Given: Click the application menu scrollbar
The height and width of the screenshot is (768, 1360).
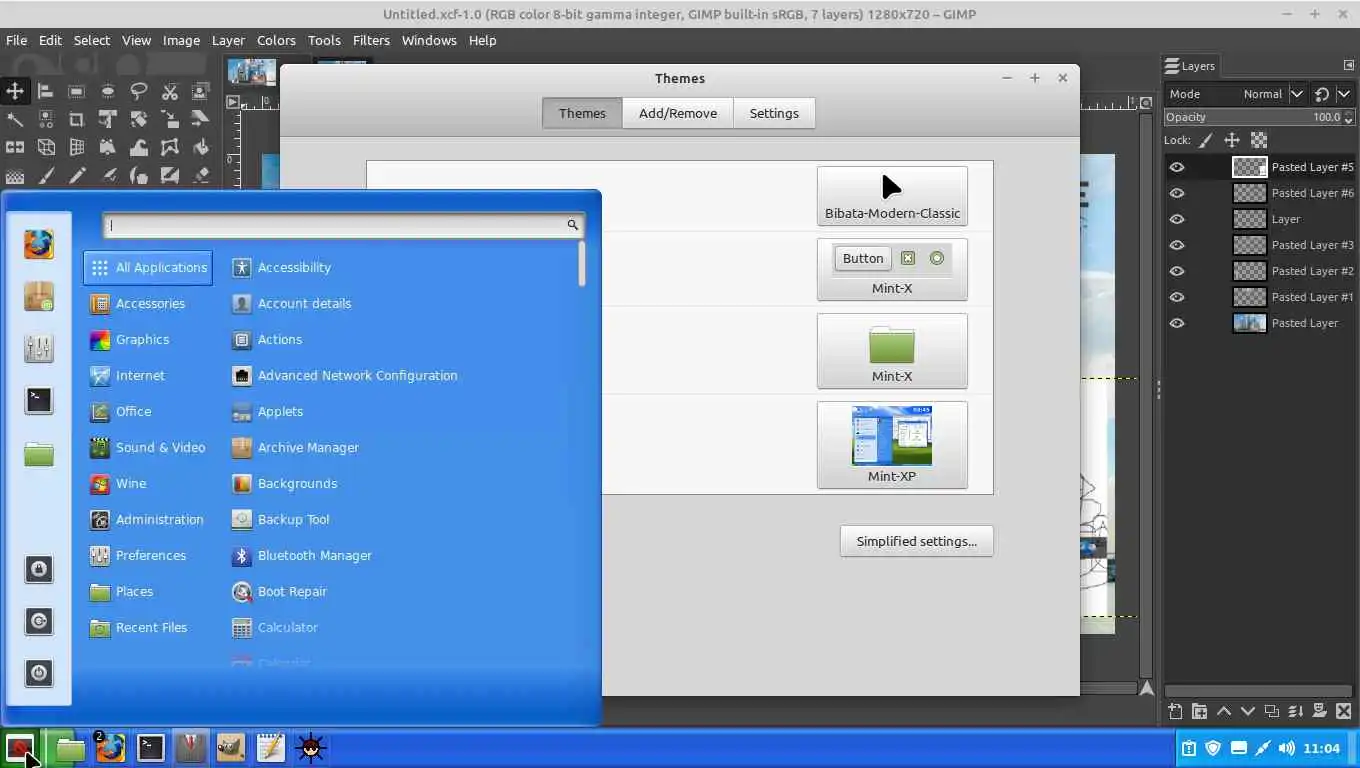Looking at the screenshot, I should coord(581,264).
